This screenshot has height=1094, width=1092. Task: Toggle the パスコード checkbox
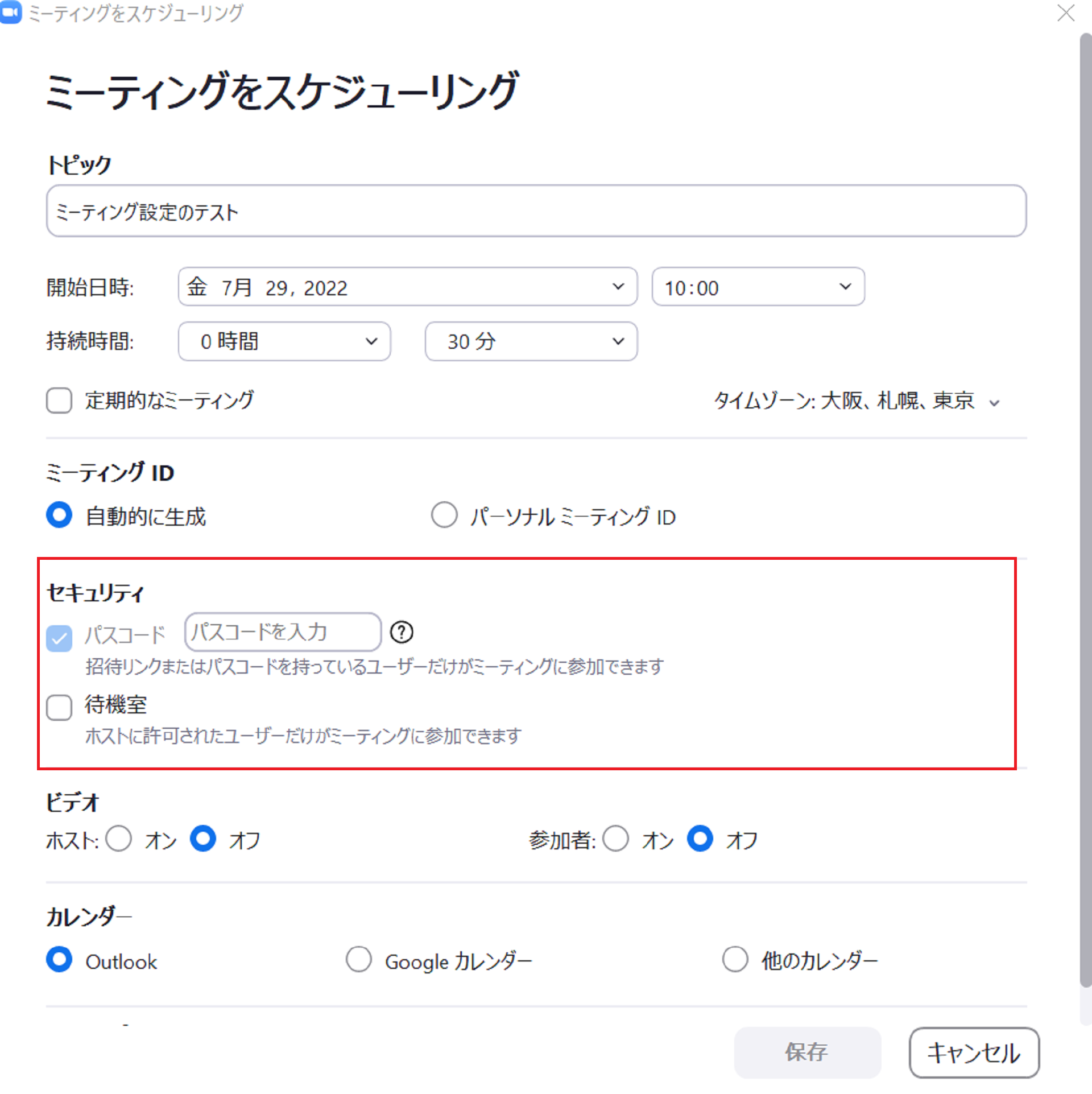click(59, 638)
